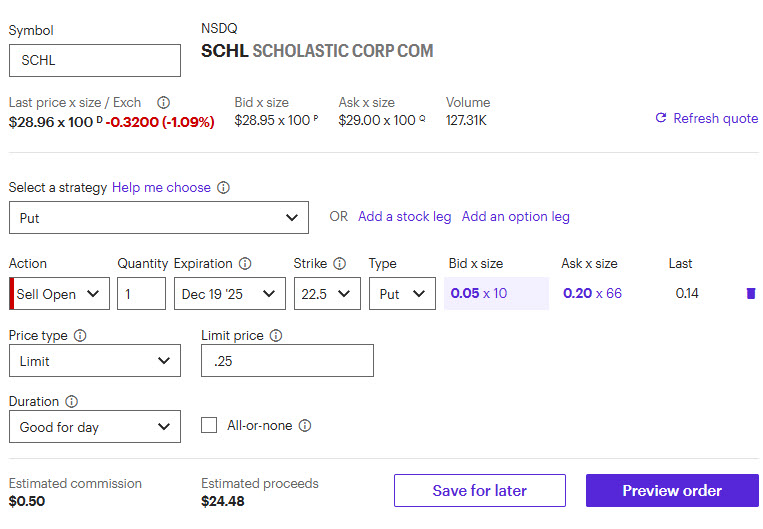Image resolution: width=763 pixels, height=529 pixels.
Task: Enable the All-or-none checkbox
Action: point(209,425)
